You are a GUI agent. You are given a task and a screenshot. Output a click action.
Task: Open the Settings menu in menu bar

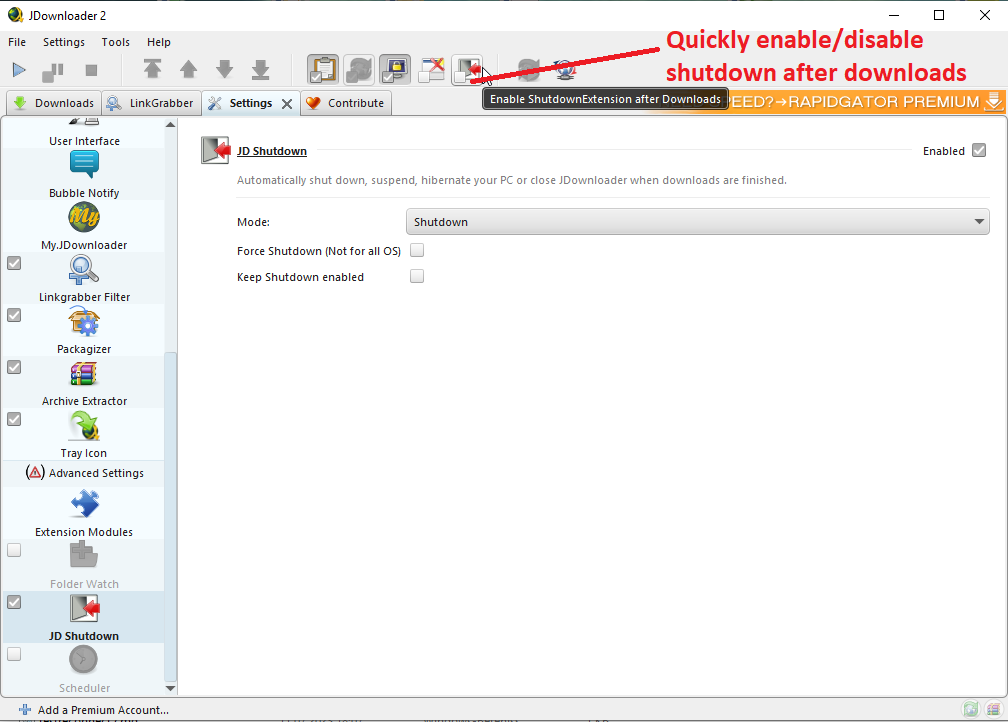(x=64, y=42)
